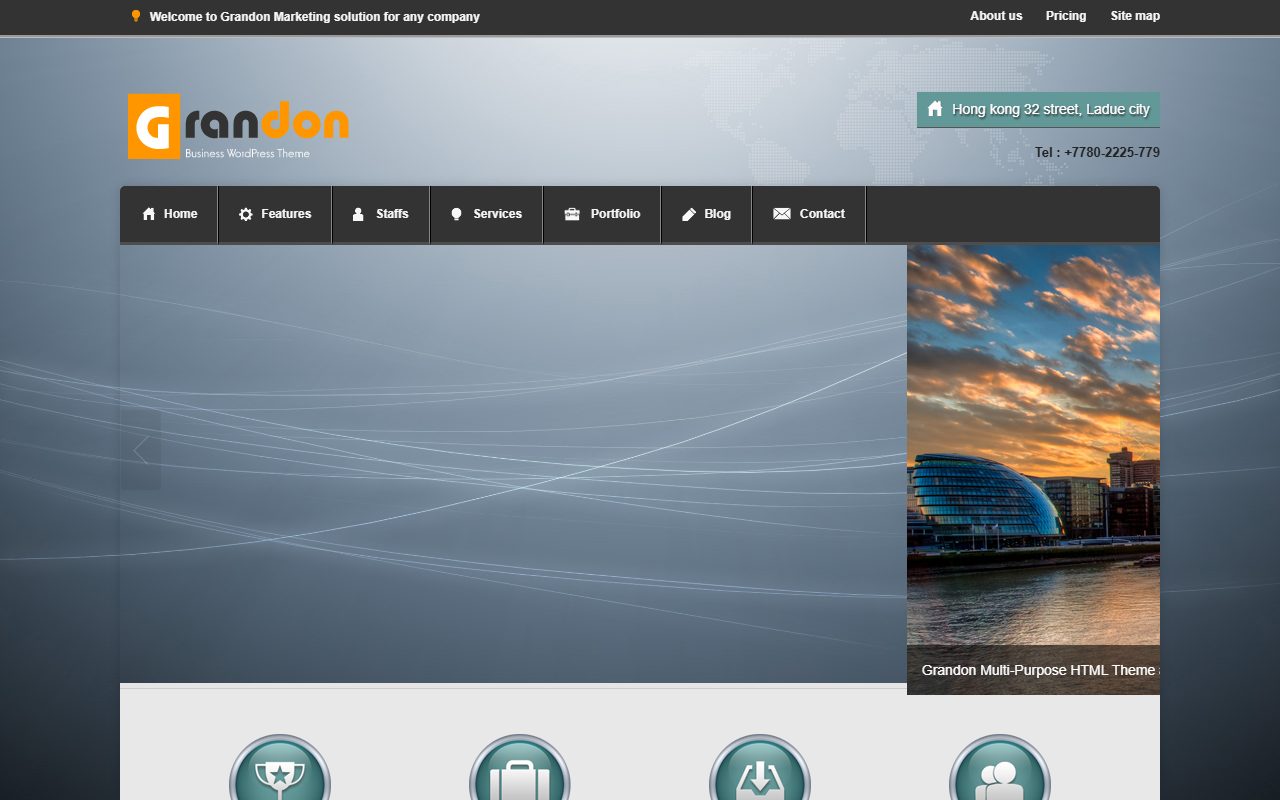1280x800 pixels.
Task: Open the Contact menu item
Action: tap(809, 214)
